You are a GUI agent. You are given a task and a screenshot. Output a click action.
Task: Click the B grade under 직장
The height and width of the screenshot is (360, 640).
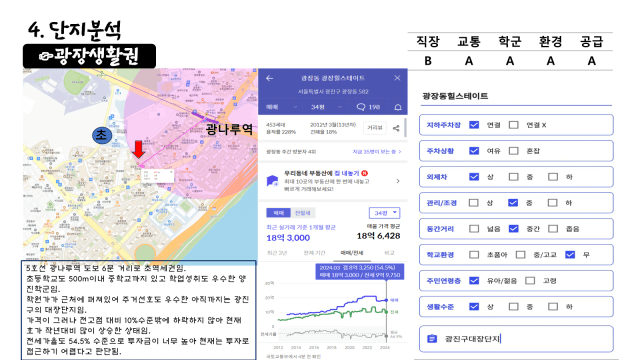coord(428,61)
